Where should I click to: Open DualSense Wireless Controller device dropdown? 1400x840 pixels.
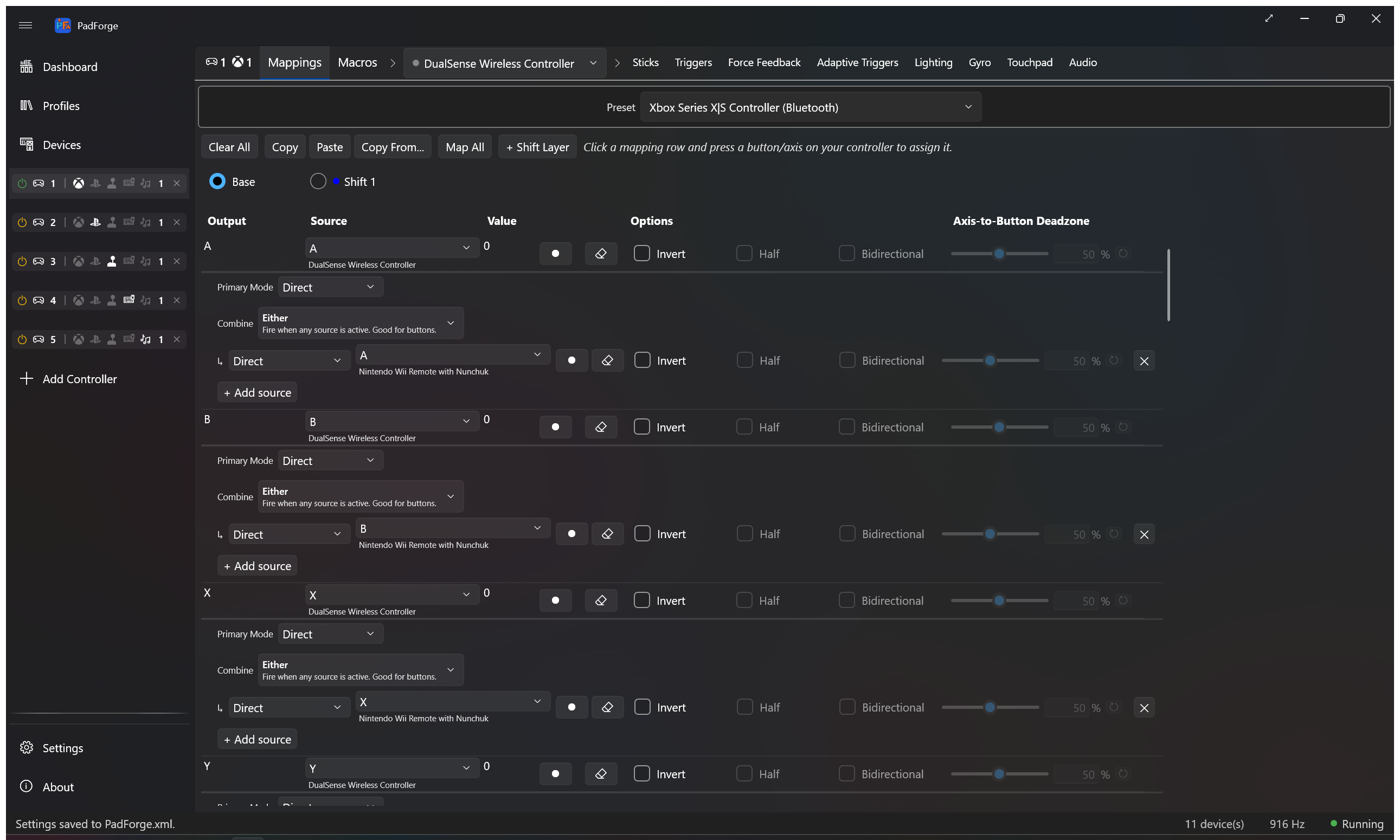505,63
